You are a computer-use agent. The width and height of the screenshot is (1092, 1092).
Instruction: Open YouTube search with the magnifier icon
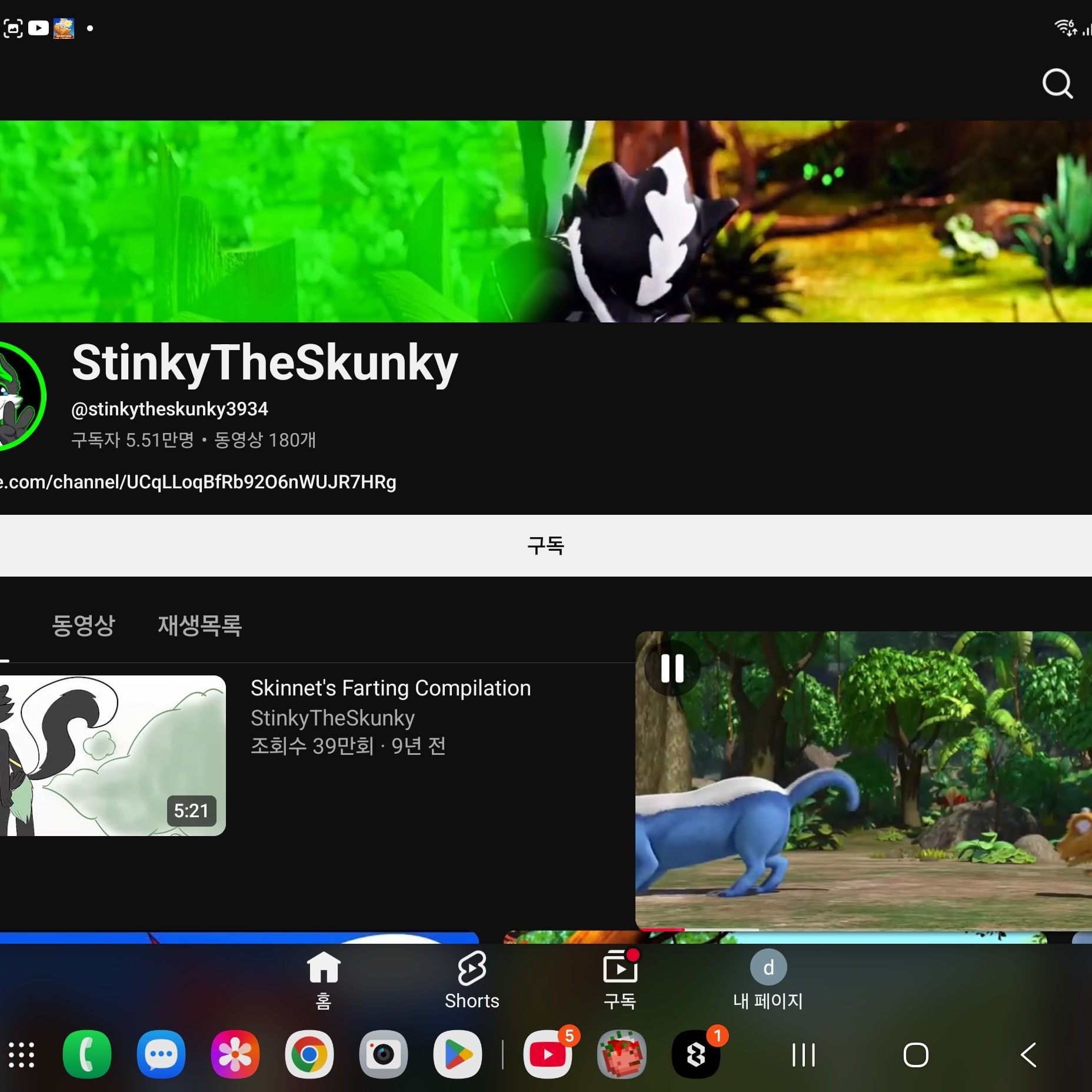1057,84
